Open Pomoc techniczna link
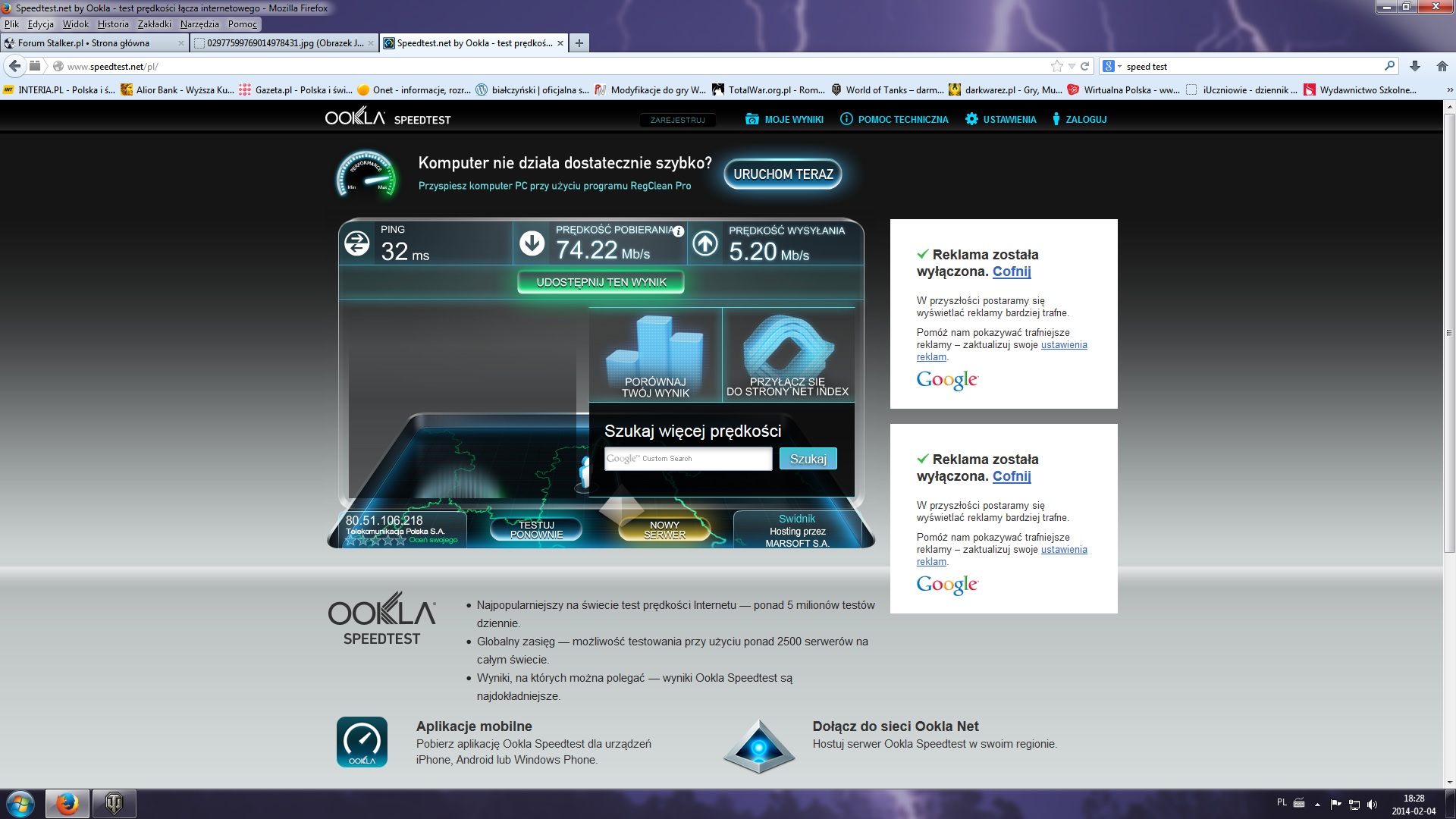This screenshot has height=819, width=1456. coord(894,119)
